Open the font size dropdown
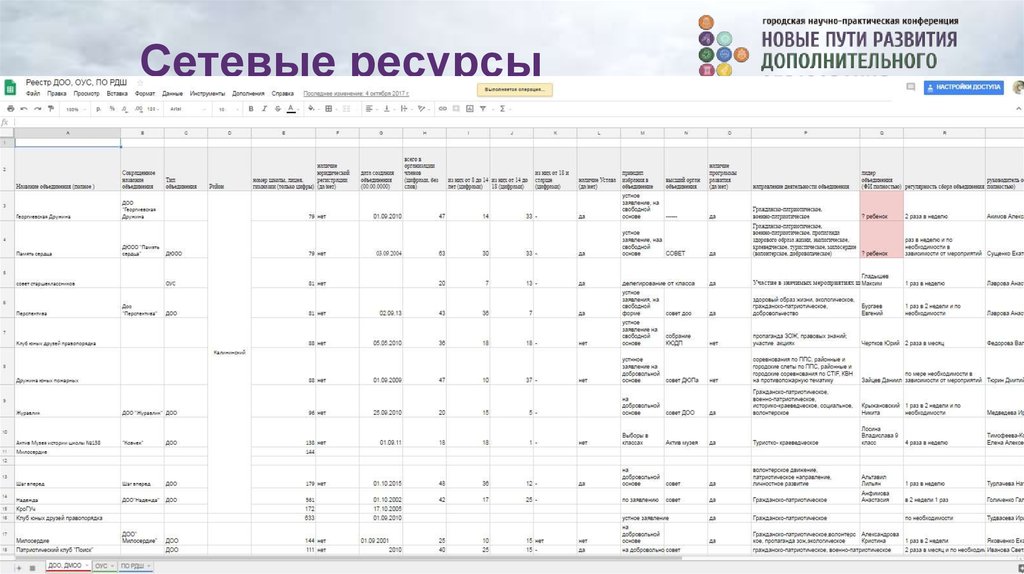 click(228, 110)
